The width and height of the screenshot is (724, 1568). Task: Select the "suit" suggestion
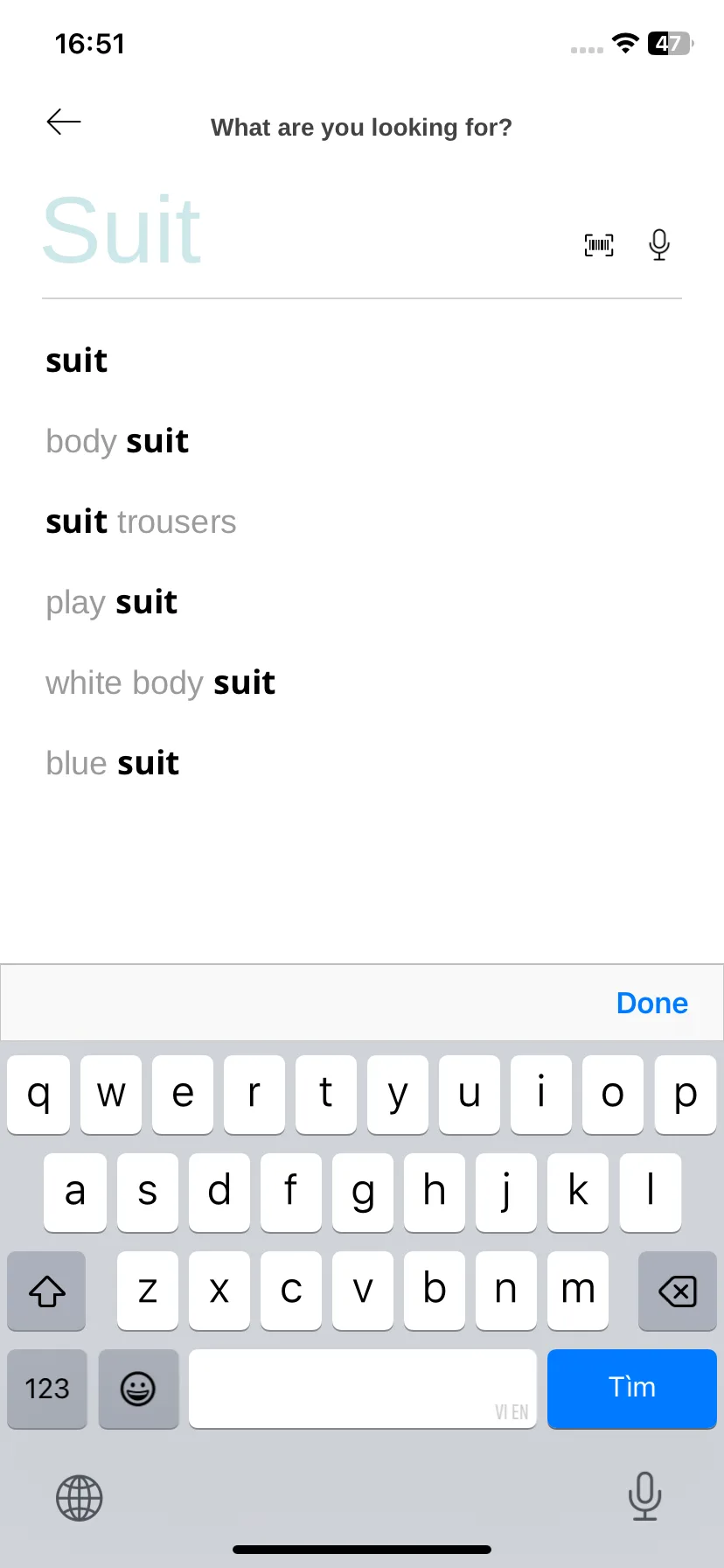[x=77, y=360]
